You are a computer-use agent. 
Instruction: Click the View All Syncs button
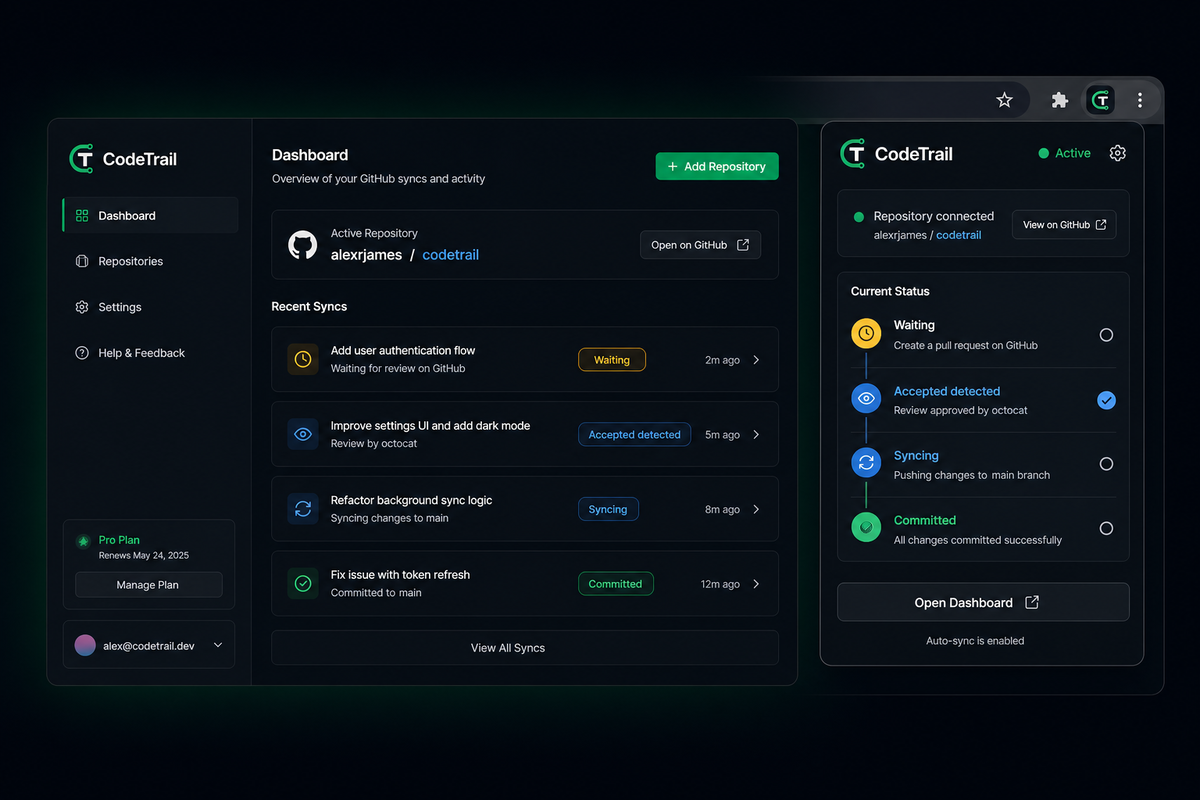(525, 648)
